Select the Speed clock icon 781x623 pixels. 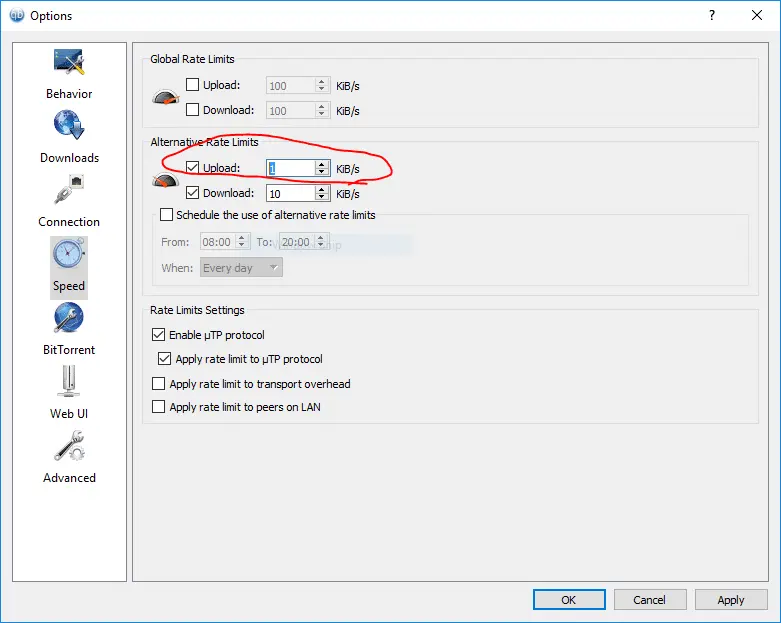(x=69, y=253)
